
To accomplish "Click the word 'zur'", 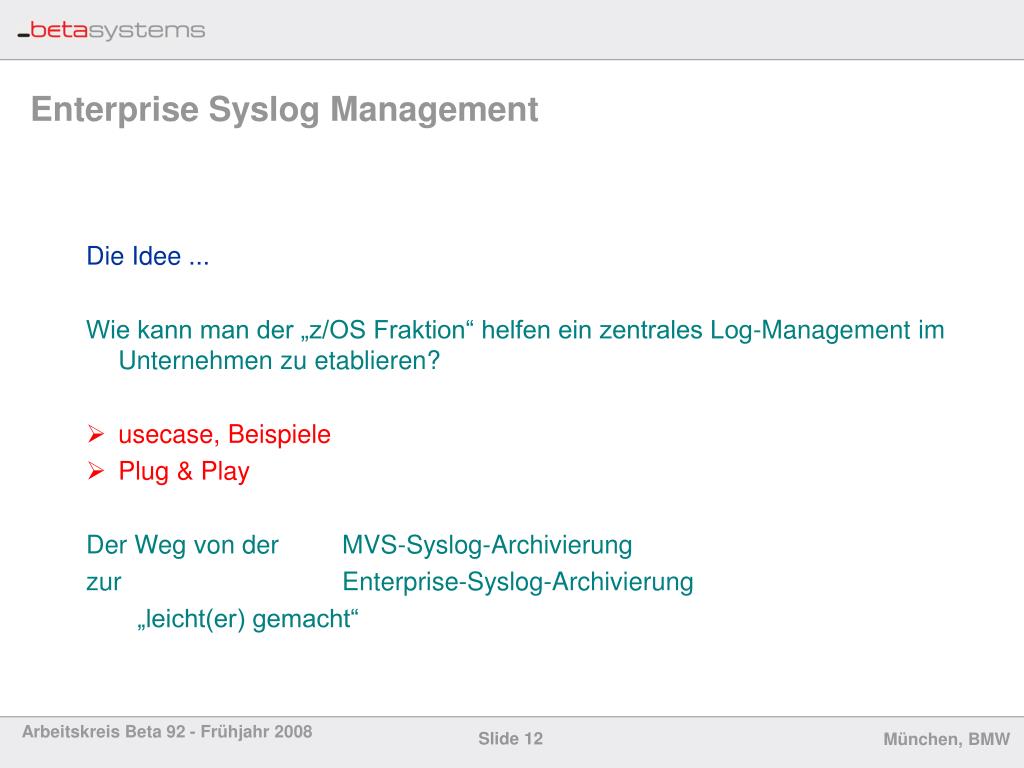I will click(x=104, y=583).
